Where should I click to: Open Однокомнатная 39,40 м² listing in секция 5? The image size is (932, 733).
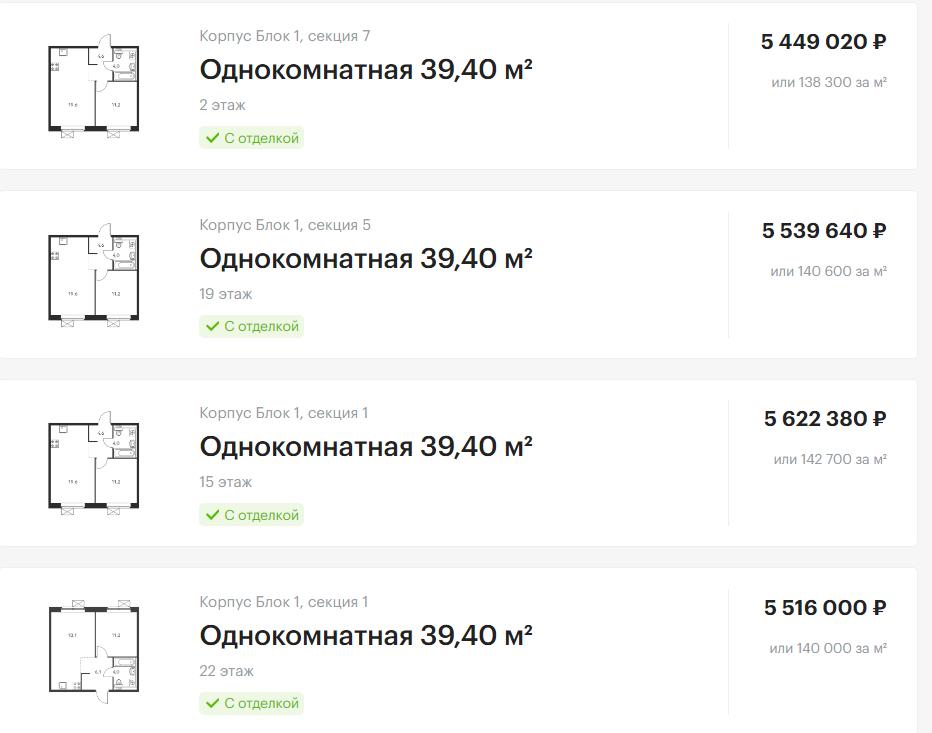[366, 259]
